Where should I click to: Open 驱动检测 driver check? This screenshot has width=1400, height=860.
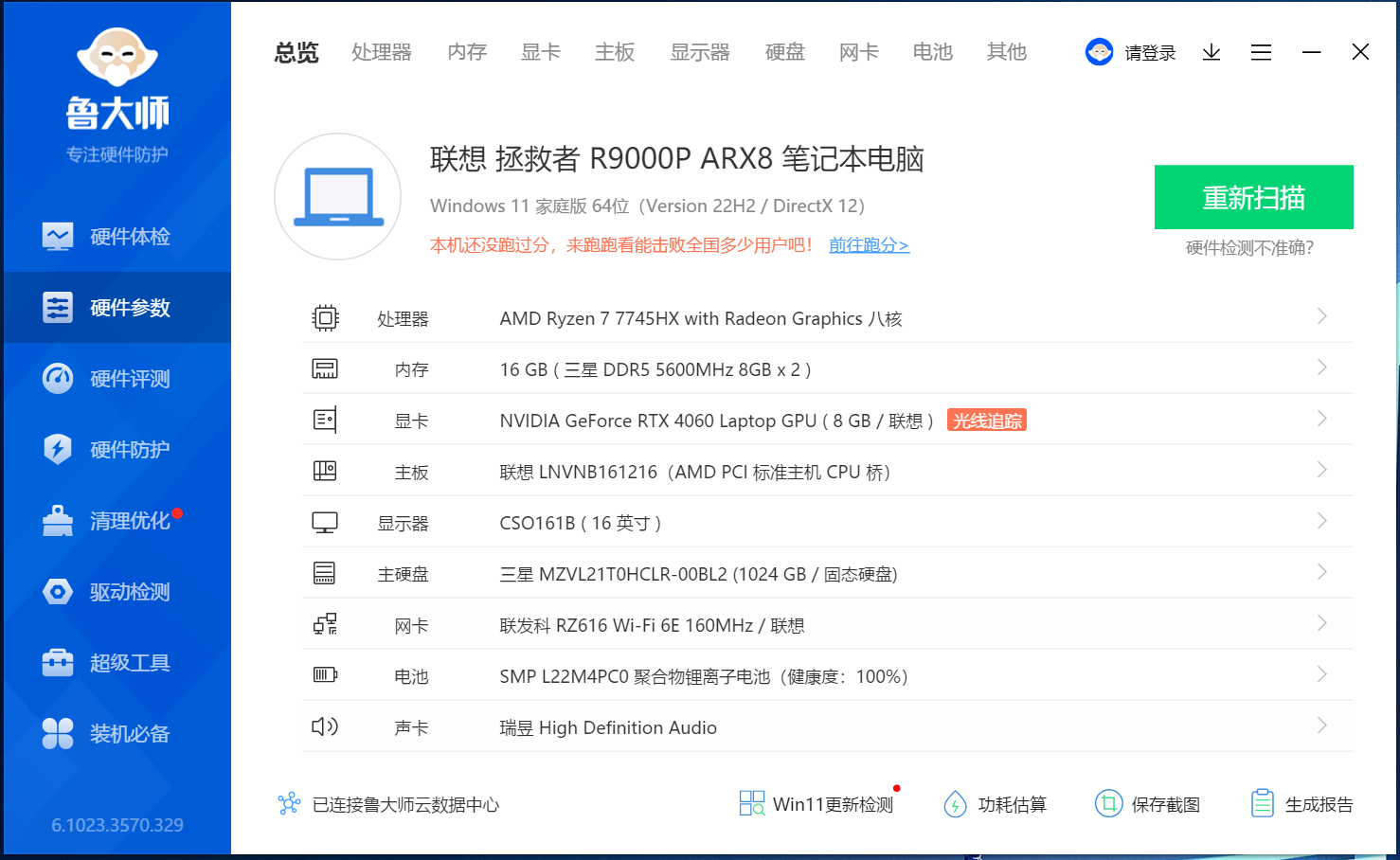117,591
